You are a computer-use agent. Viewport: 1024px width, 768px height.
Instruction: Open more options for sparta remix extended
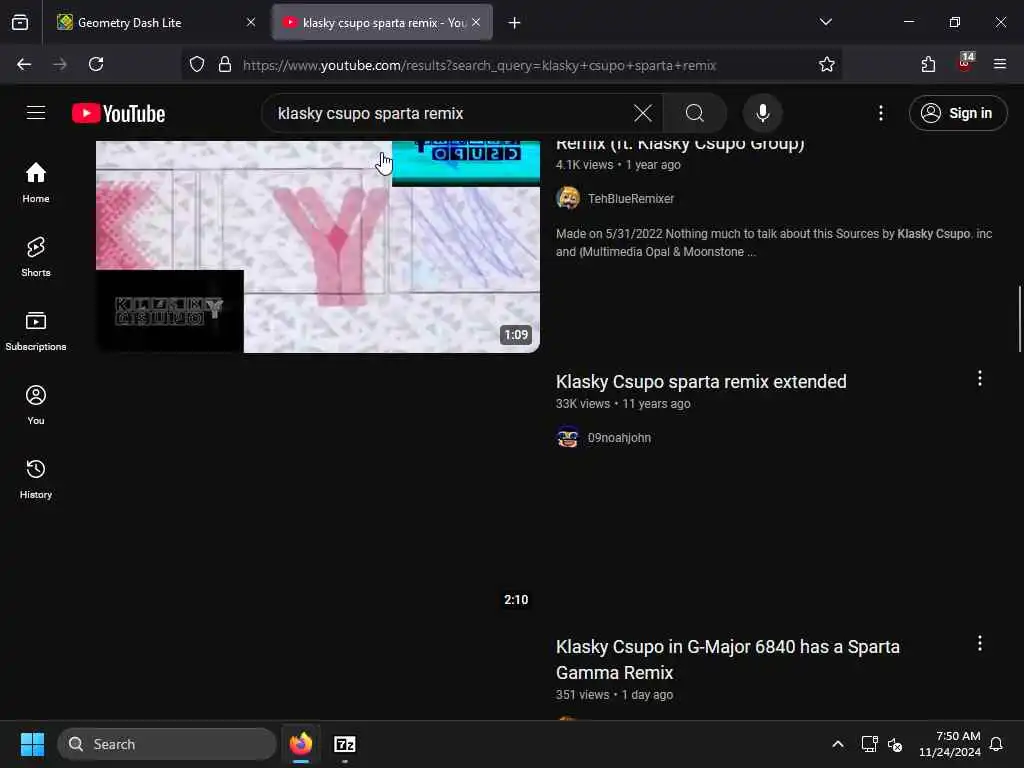(980, 379)
